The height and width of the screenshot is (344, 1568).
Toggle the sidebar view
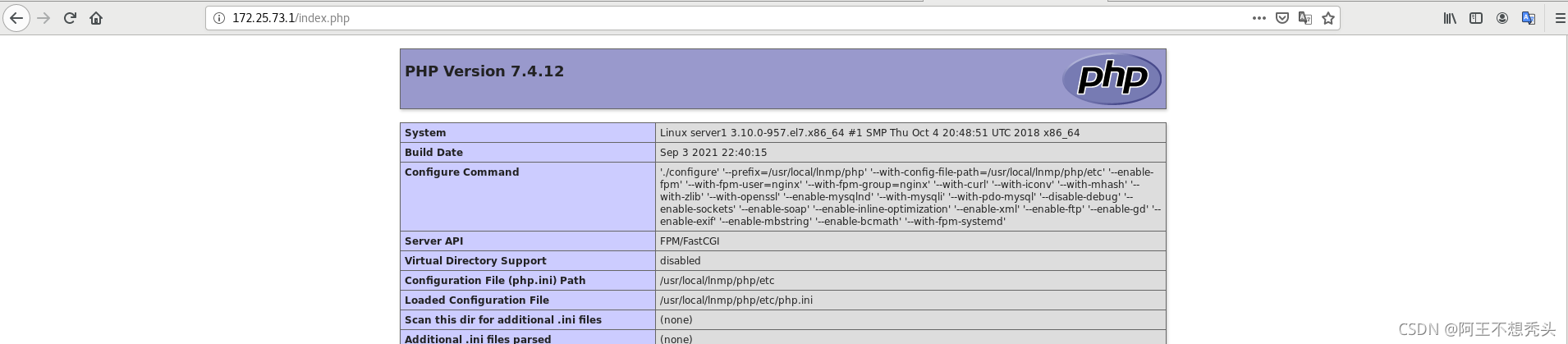[1476, 18]
